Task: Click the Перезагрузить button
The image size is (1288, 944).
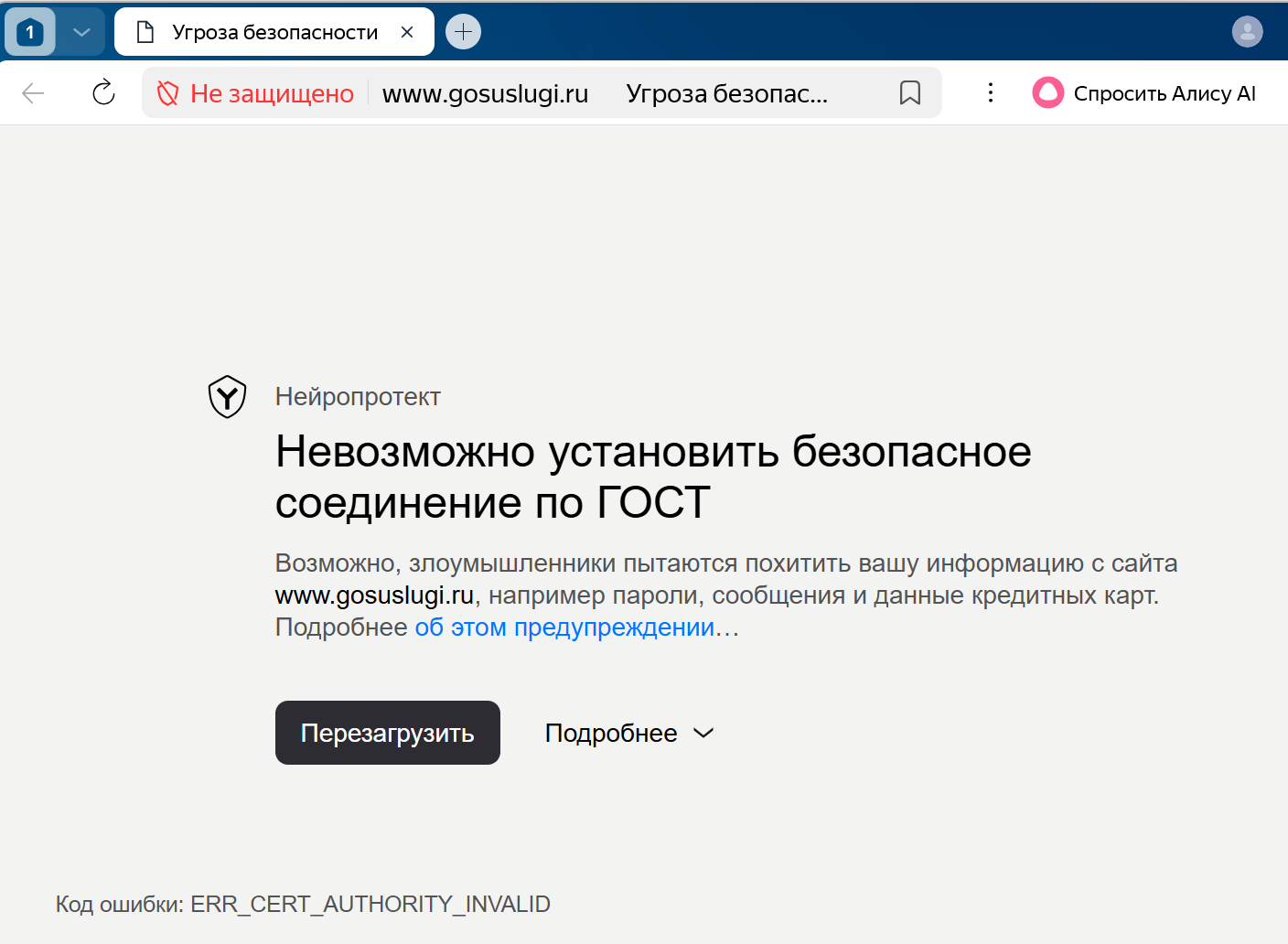Action: tap(388, 733)
